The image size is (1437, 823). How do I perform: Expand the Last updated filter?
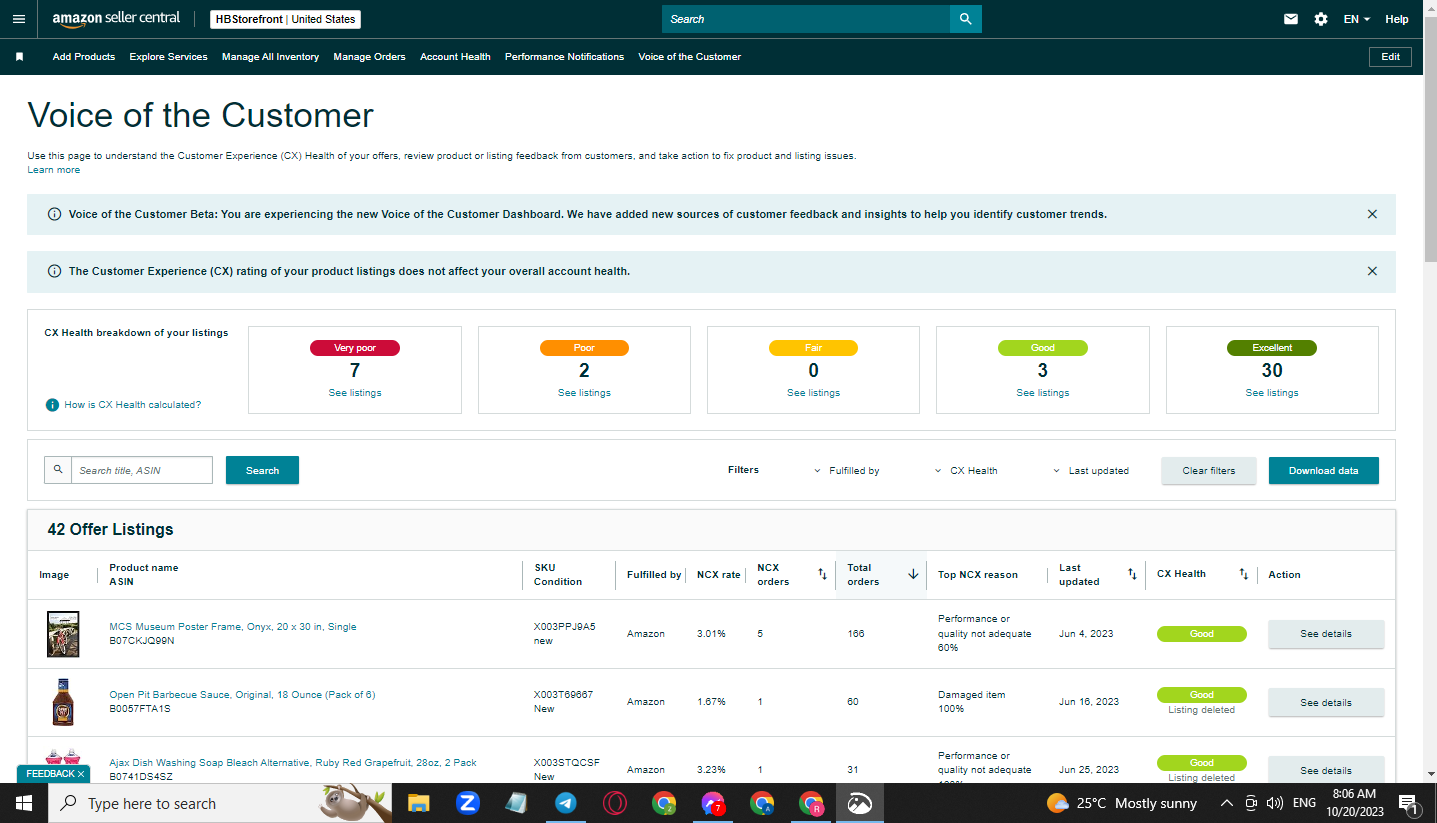click(1091, 471)
